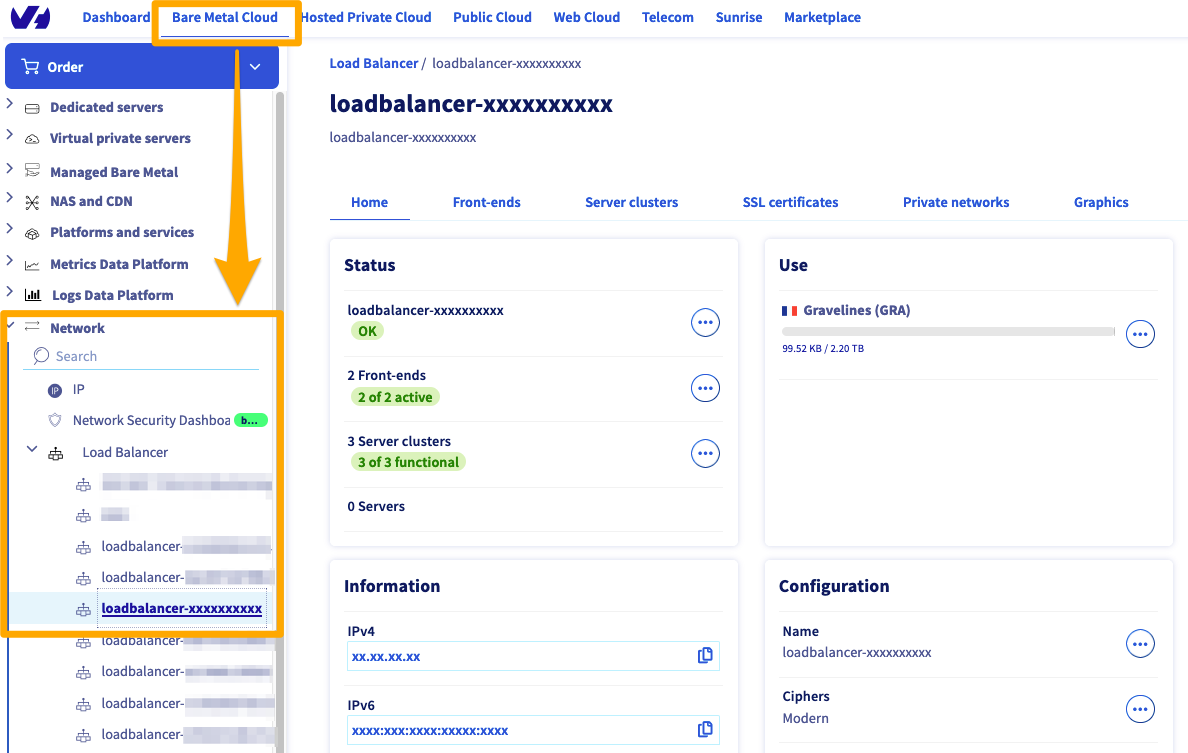
Task: Switch to the Front-ends tab
Action: coord(486,202)
